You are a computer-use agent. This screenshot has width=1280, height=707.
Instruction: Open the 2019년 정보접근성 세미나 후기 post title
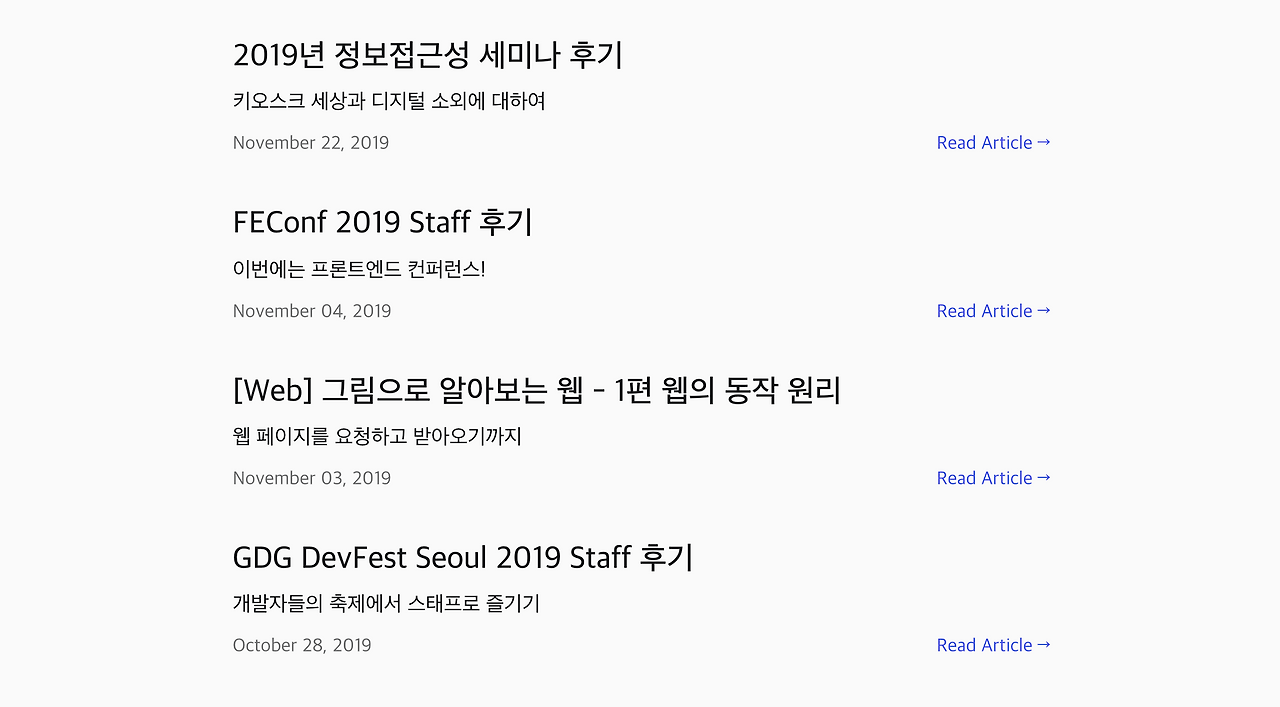(428, 54)
